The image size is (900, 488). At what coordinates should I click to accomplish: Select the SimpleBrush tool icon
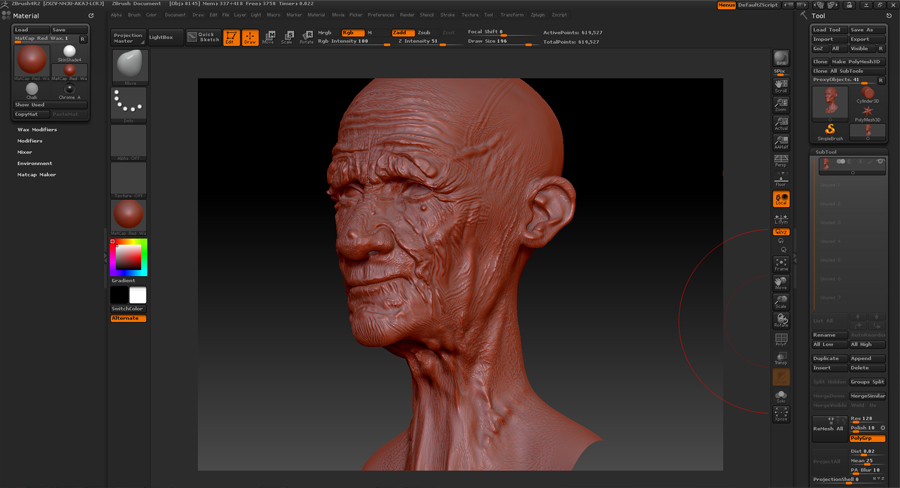point(830,131)
